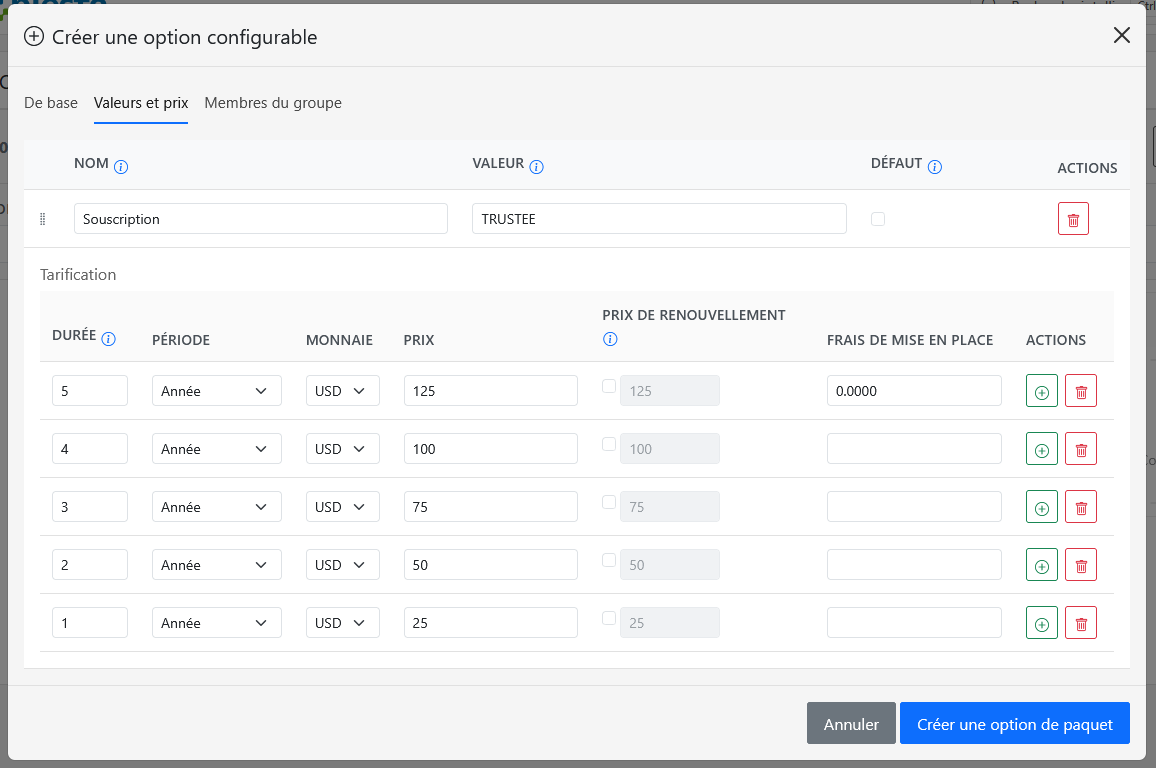Delete the 4 Année pricing row
1156x768 pixels.
(x=1081, y=449)
